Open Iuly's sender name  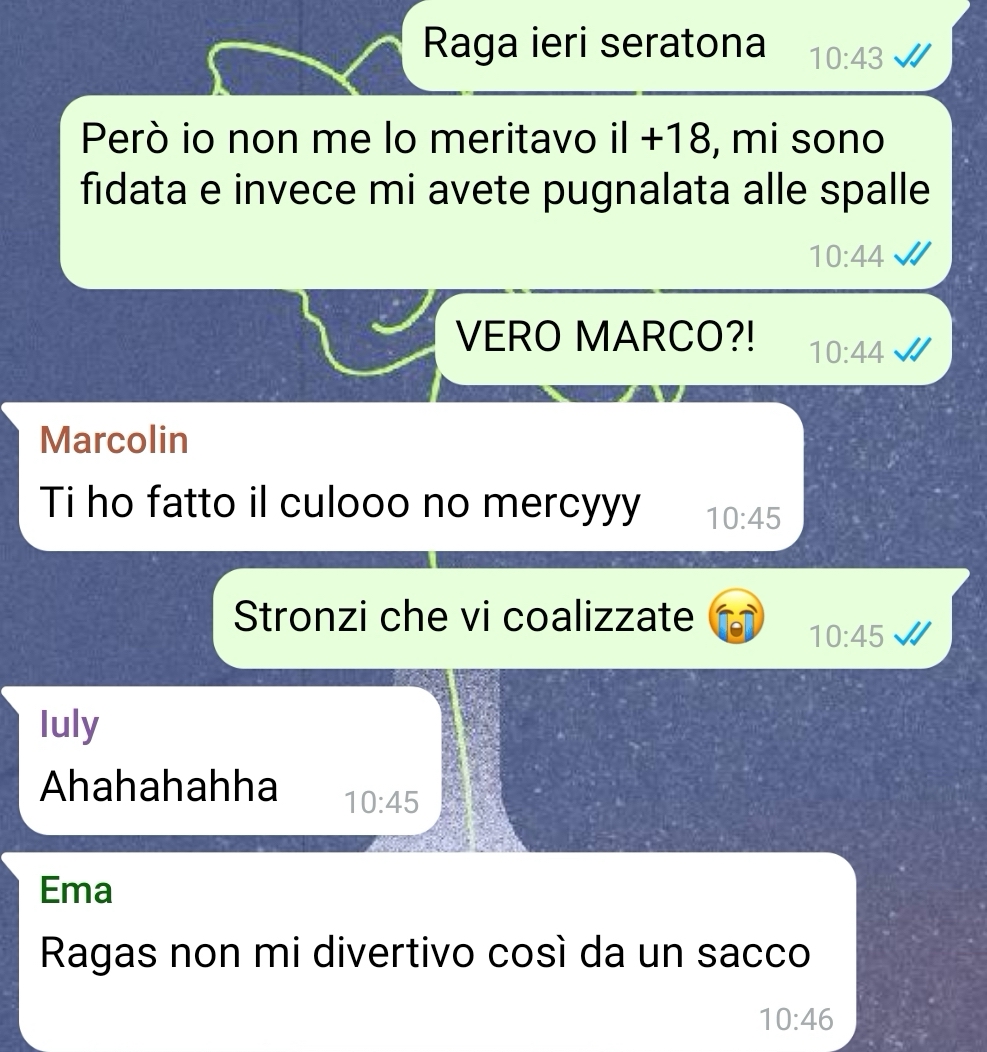tap(69, 725)
